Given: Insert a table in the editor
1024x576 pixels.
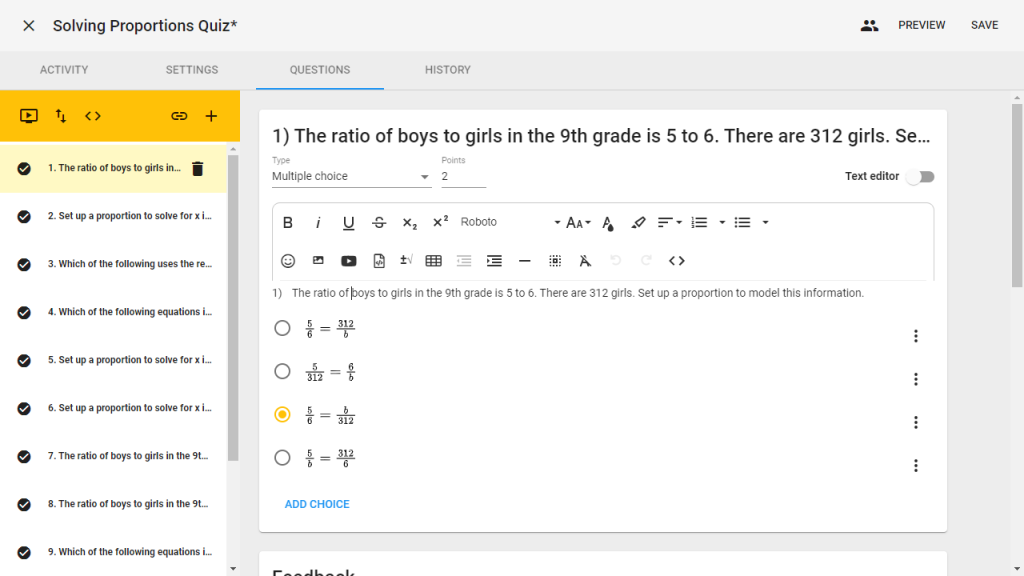Looking at the screenshot, I should [x=433, y=261].
